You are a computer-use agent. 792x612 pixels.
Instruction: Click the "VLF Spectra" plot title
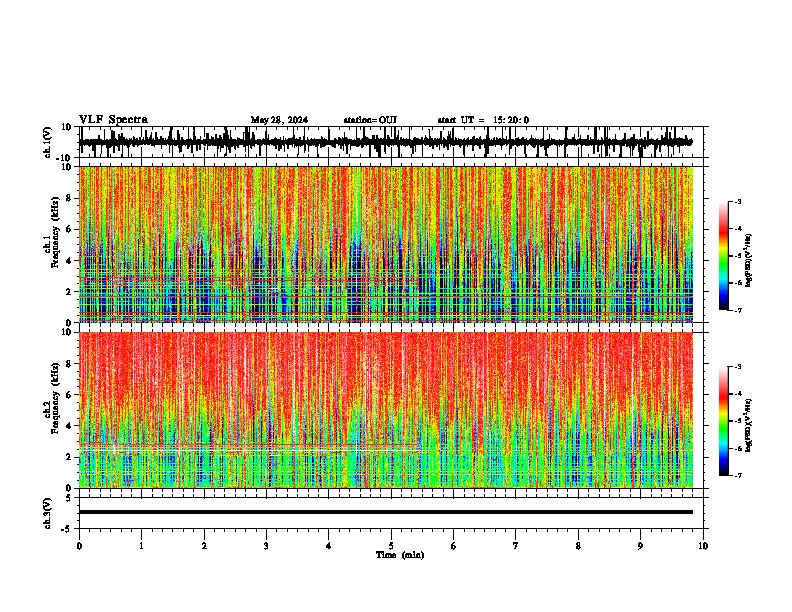113,119
